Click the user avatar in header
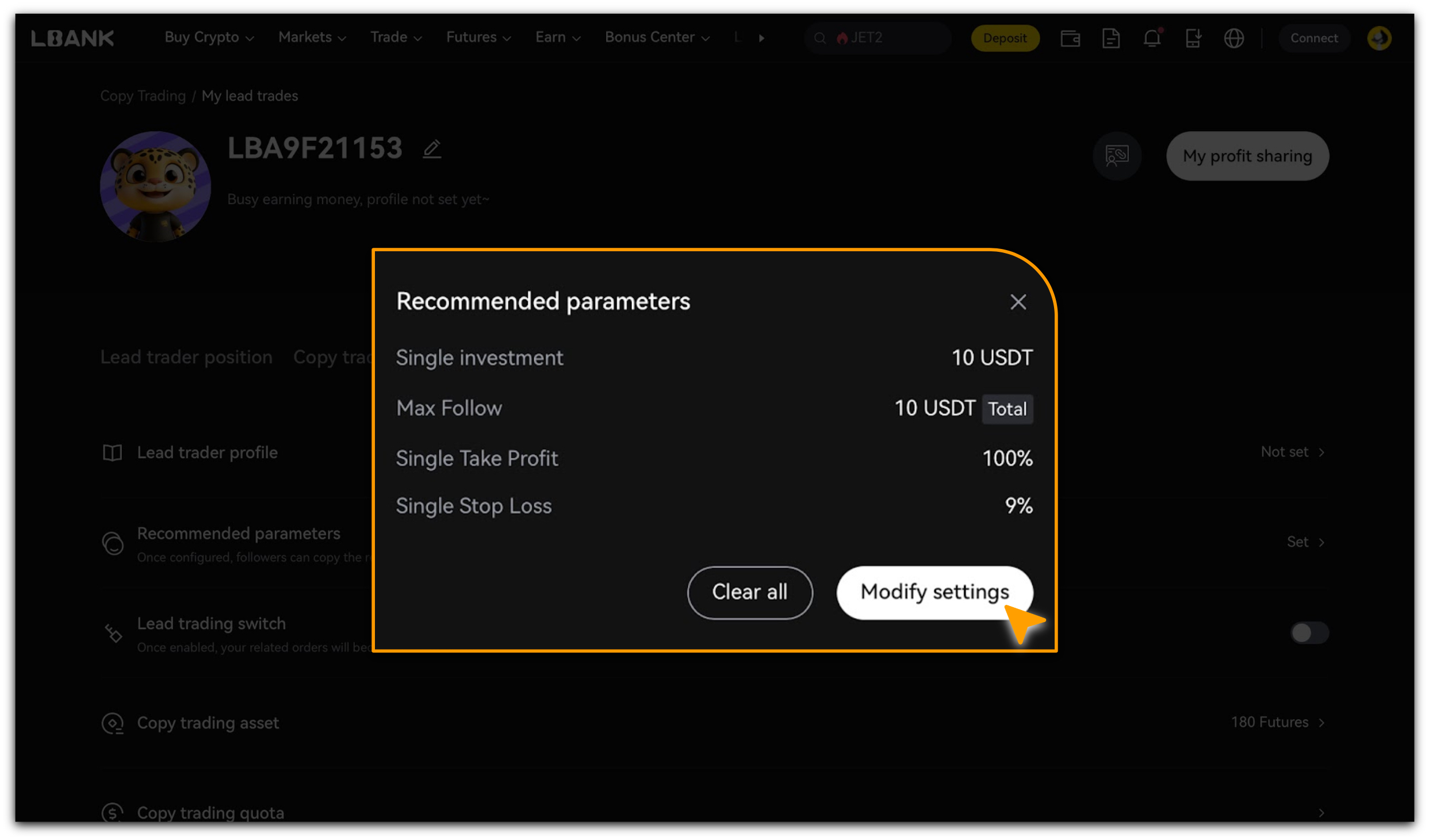Viewport: 1429px width, 840px height. 1379,38
